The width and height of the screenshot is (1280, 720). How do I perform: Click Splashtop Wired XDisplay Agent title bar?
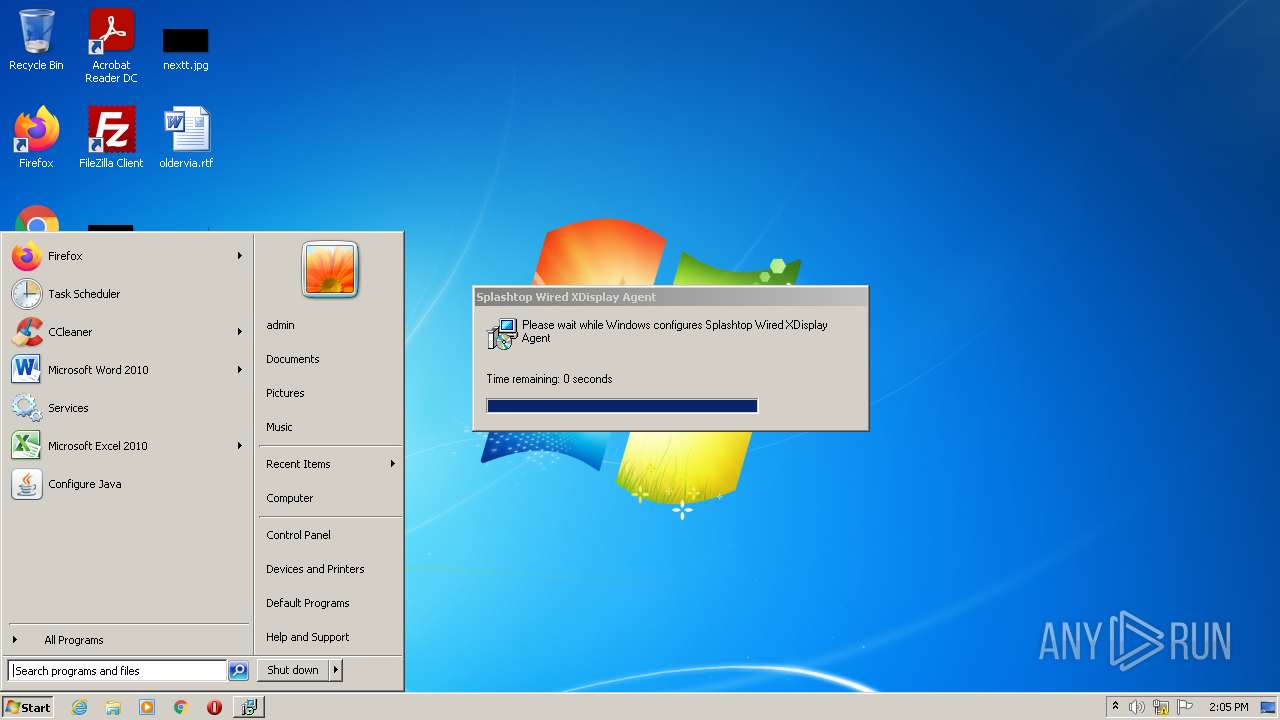670,297
